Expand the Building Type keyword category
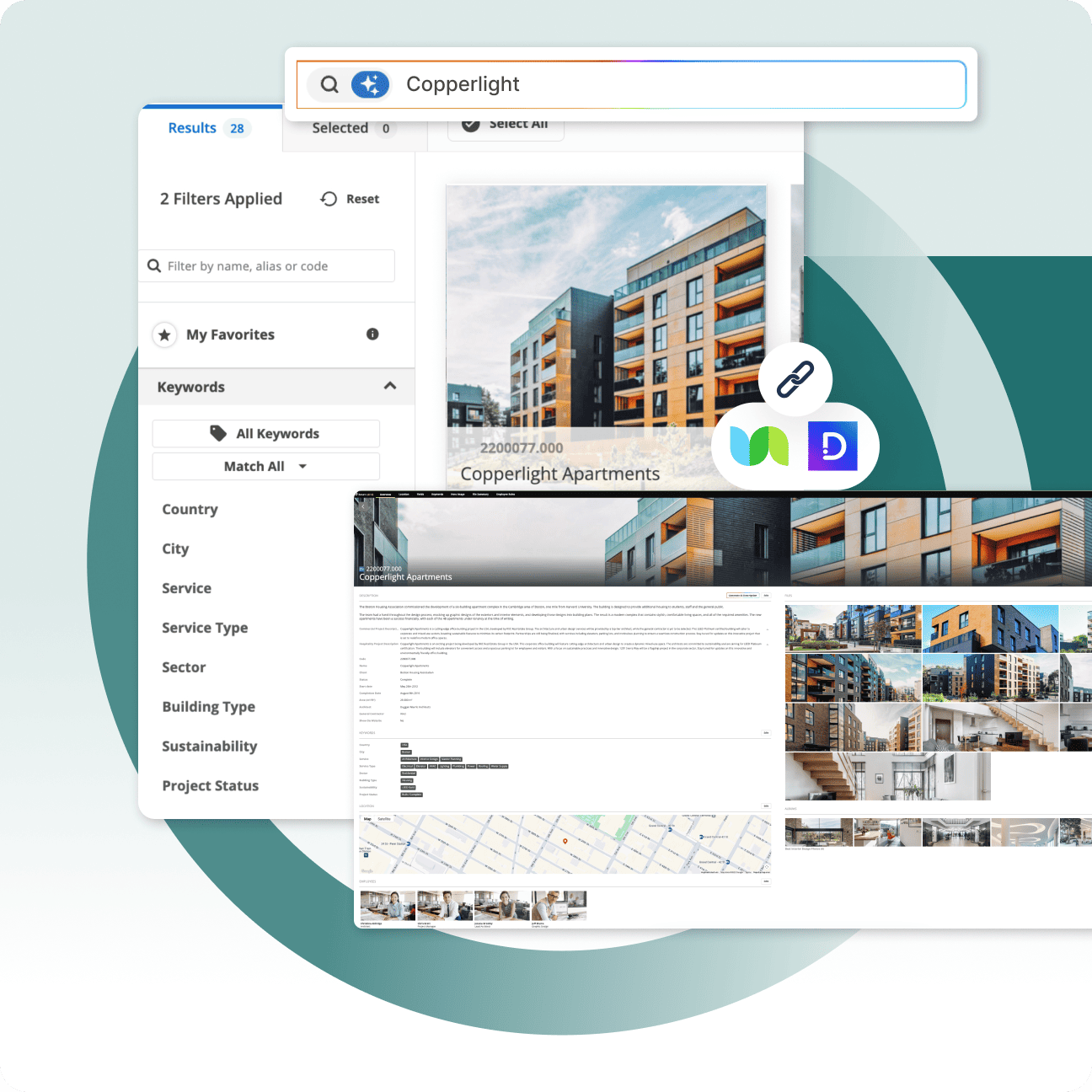The height and width of the screenshot is (1092, 1092). 208,707
